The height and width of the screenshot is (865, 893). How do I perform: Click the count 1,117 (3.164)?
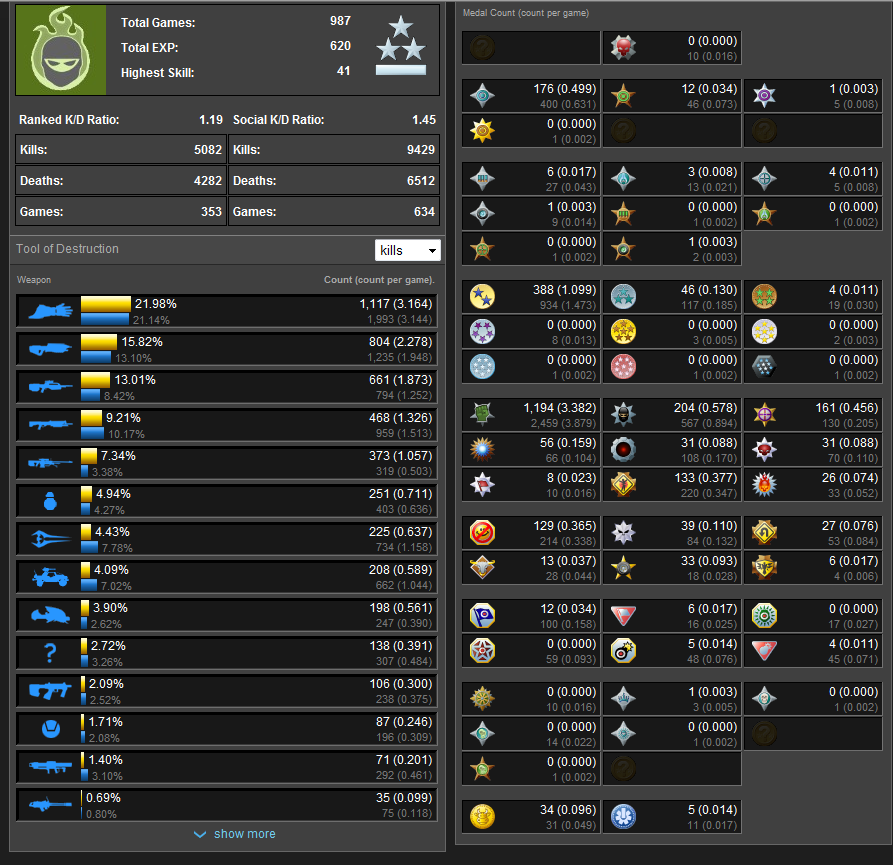click(396, 304)
